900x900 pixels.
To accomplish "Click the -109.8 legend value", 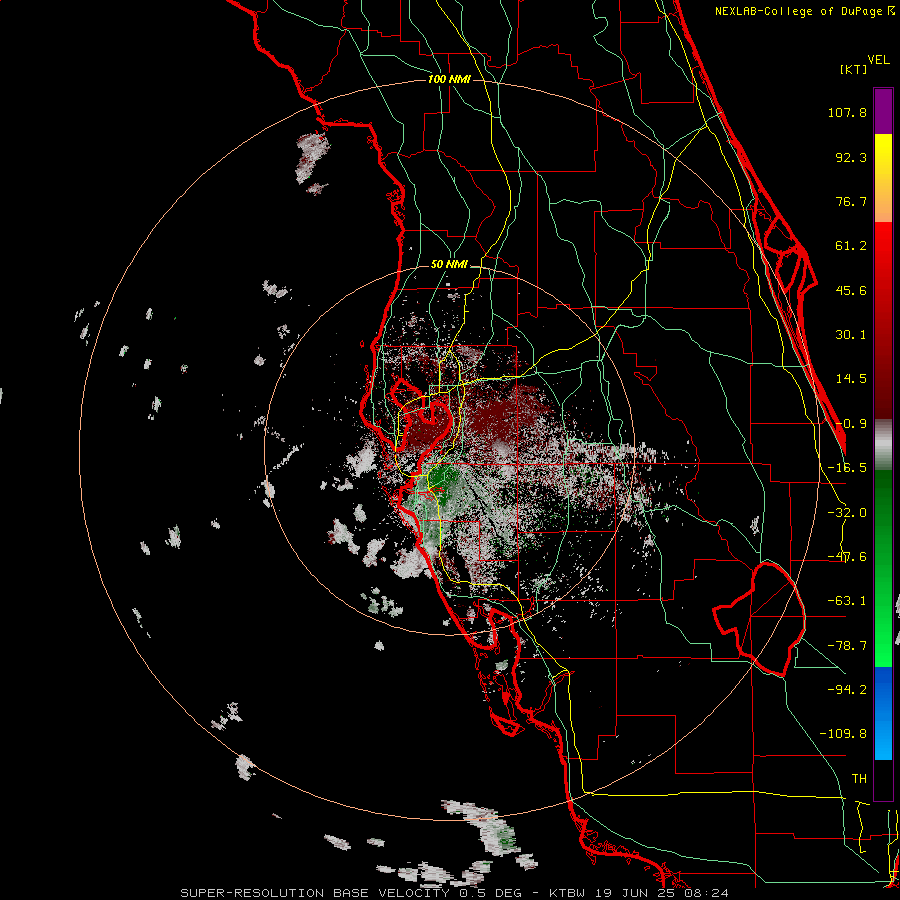I will pyautogui.click(x=843, y=734).
